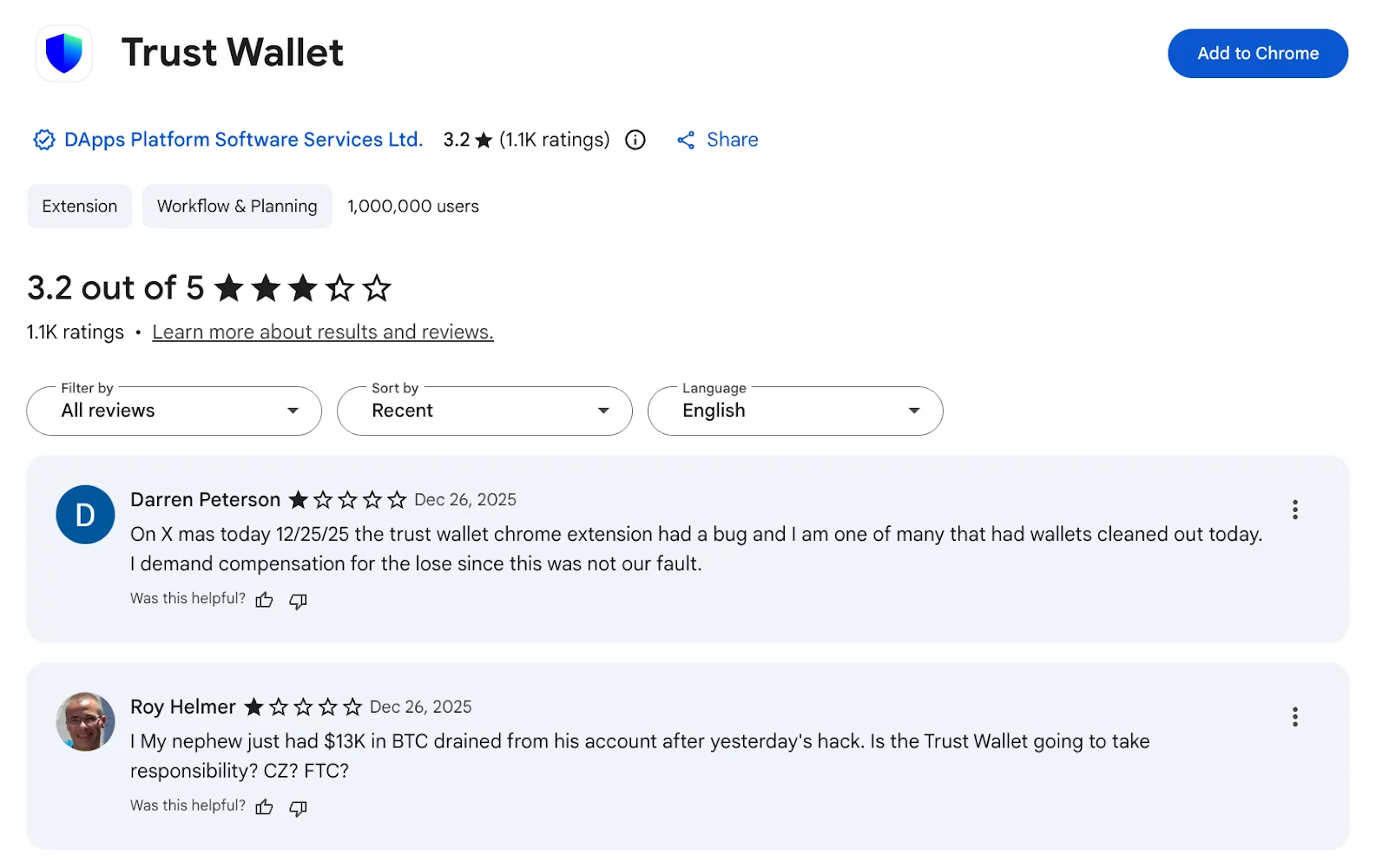Click the Trust Wallet shield logo

tap(64, 53)
